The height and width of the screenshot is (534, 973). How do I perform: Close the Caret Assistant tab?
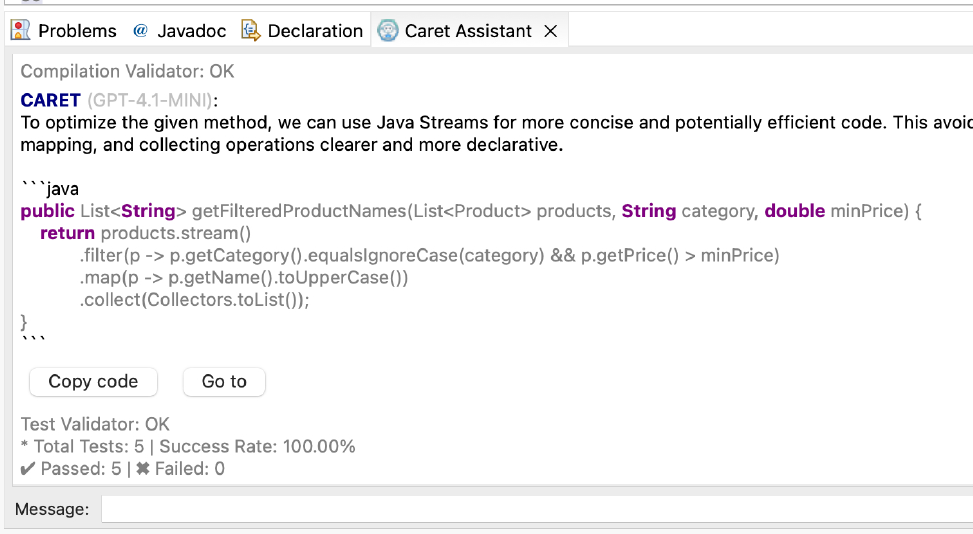tap(550, 31)
